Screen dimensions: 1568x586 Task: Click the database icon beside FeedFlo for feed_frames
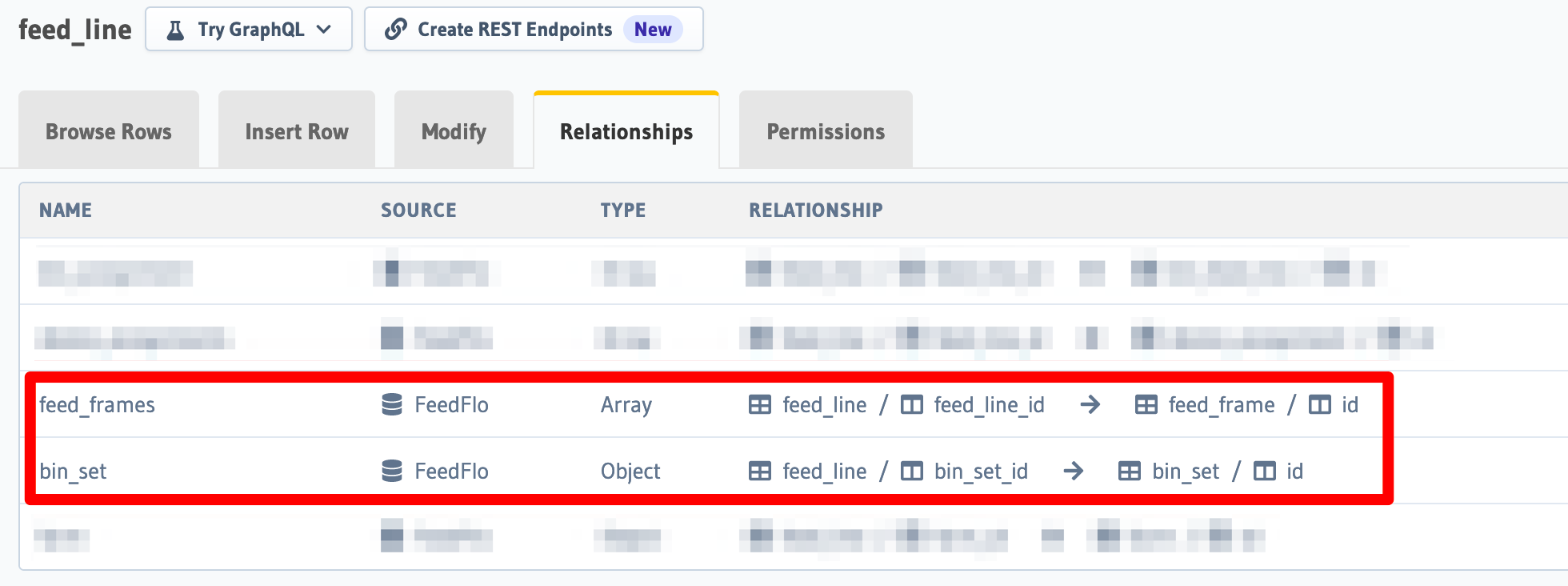tap(391, 405)
